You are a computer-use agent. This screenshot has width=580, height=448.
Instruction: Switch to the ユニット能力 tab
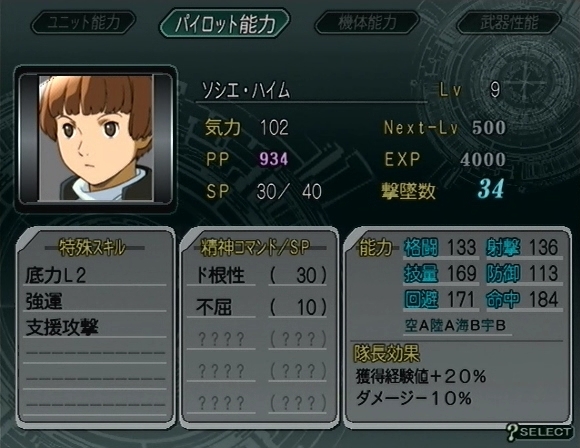[x=83, y=23]
